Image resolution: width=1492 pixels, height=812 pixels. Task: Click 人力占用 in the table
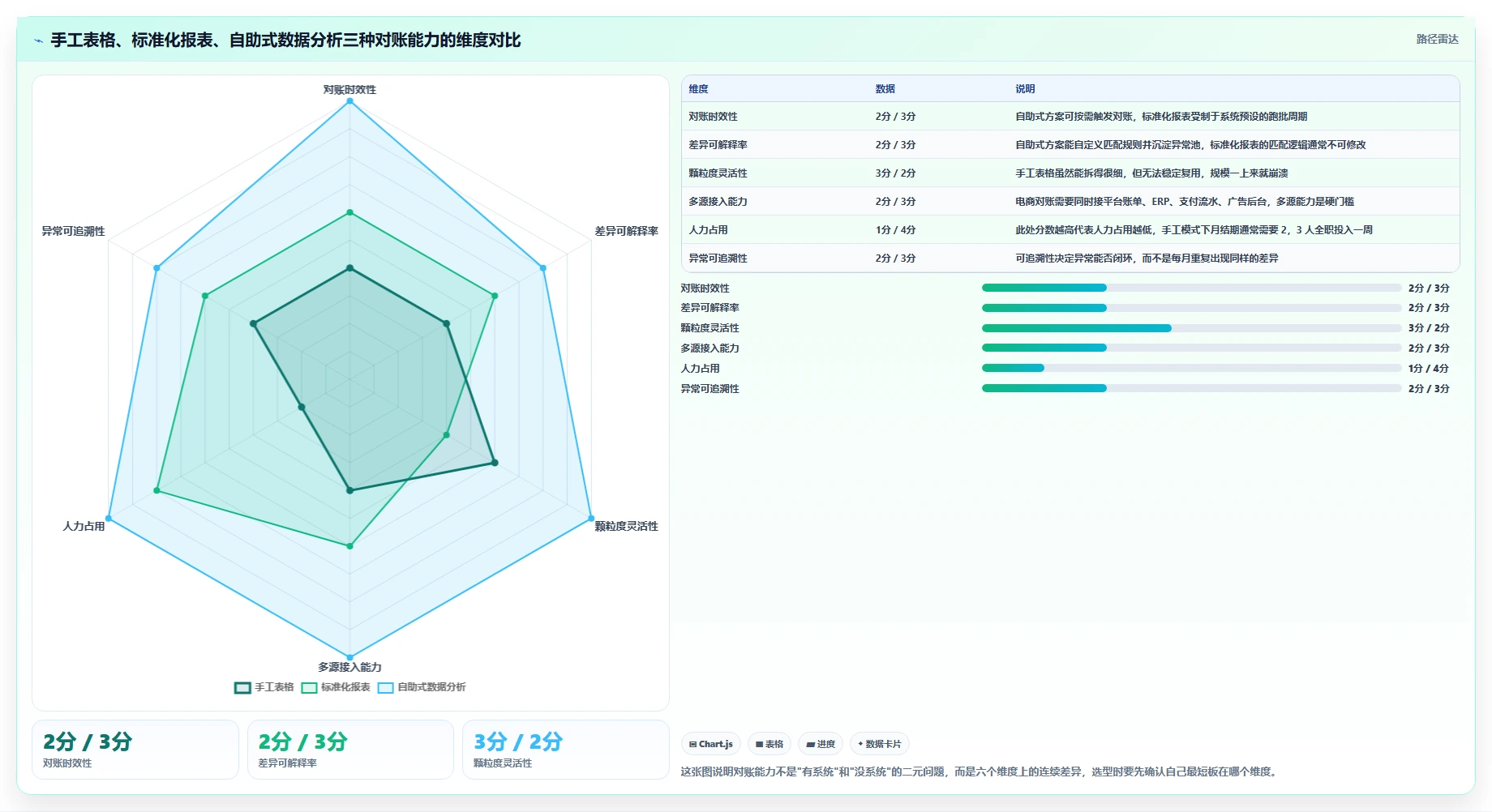(708, 230)
